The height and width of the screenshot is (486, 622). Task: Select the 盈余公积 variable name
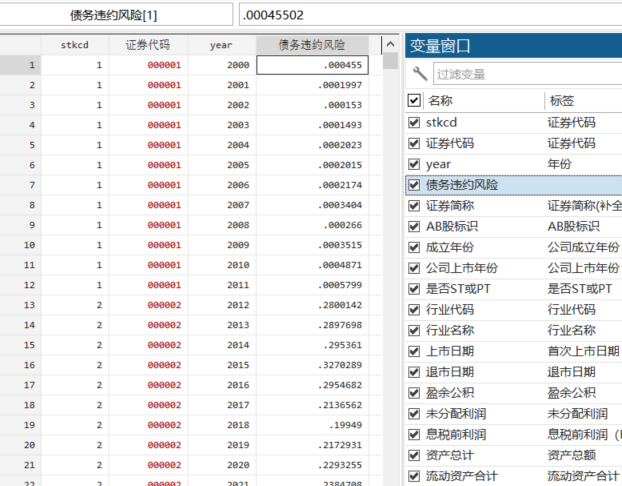[x=450, y=393]
